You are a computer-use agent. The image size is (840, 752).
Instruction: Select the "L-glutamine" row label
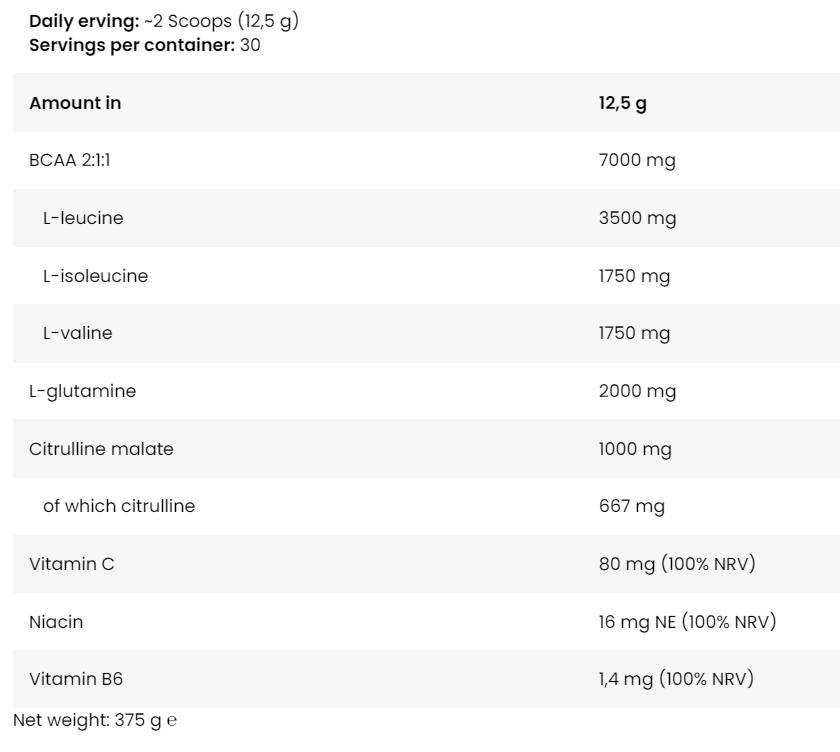point(82,391)
